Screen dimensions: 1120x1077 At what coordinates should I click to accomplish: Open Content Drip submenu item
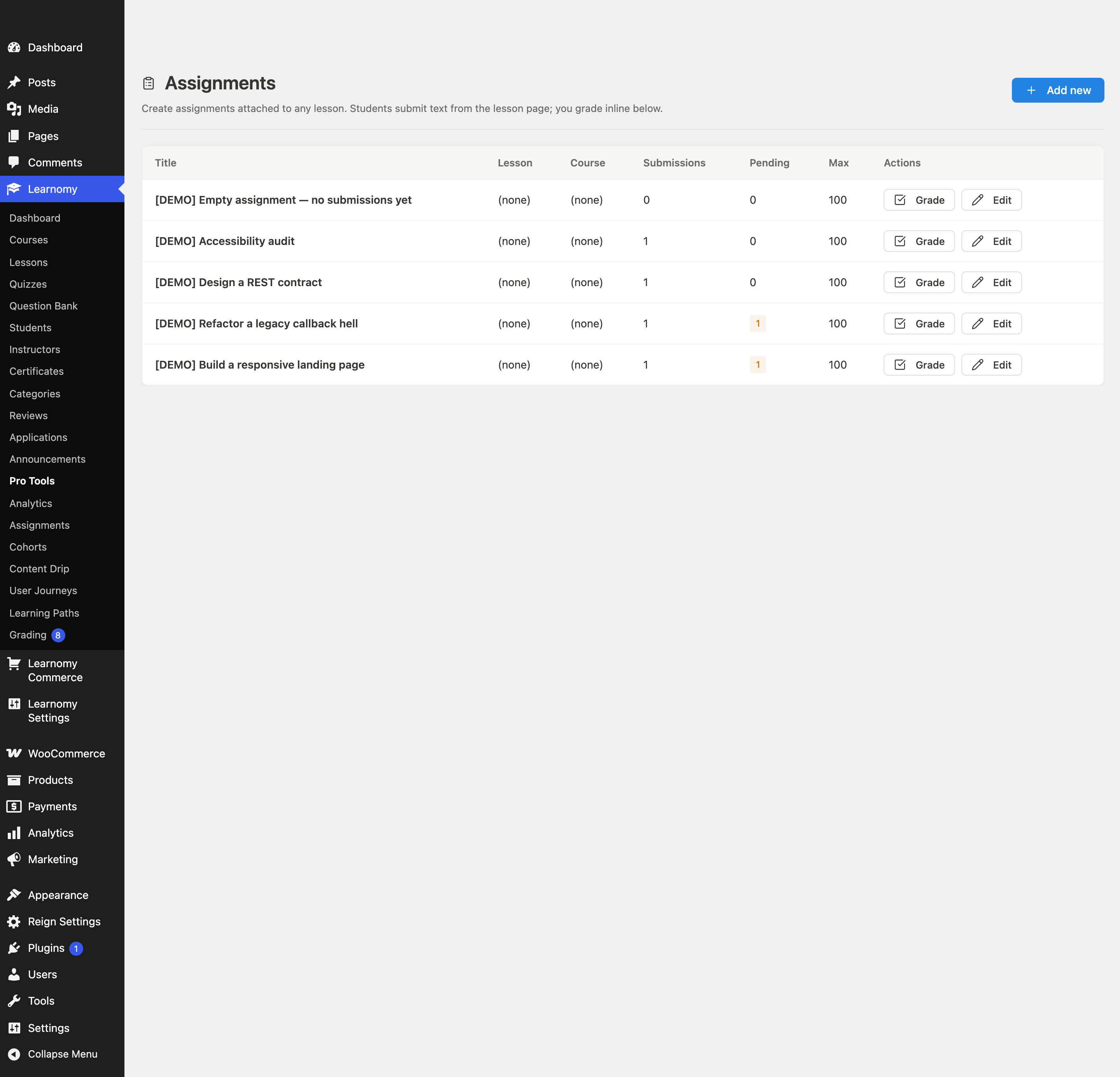39,568
